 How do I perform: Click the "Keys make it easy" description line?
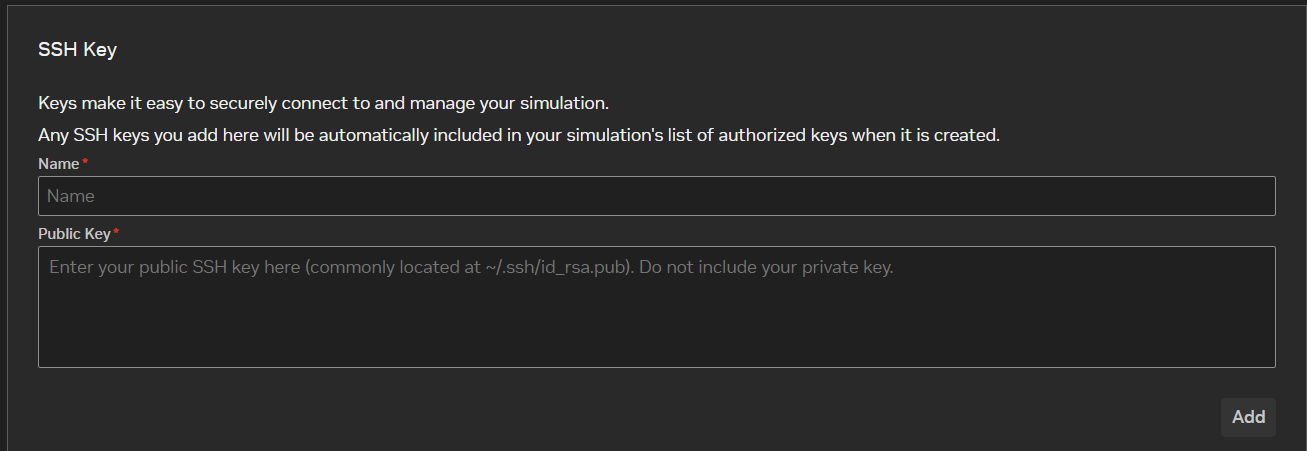pyautogui.click(x=323, y=103)
